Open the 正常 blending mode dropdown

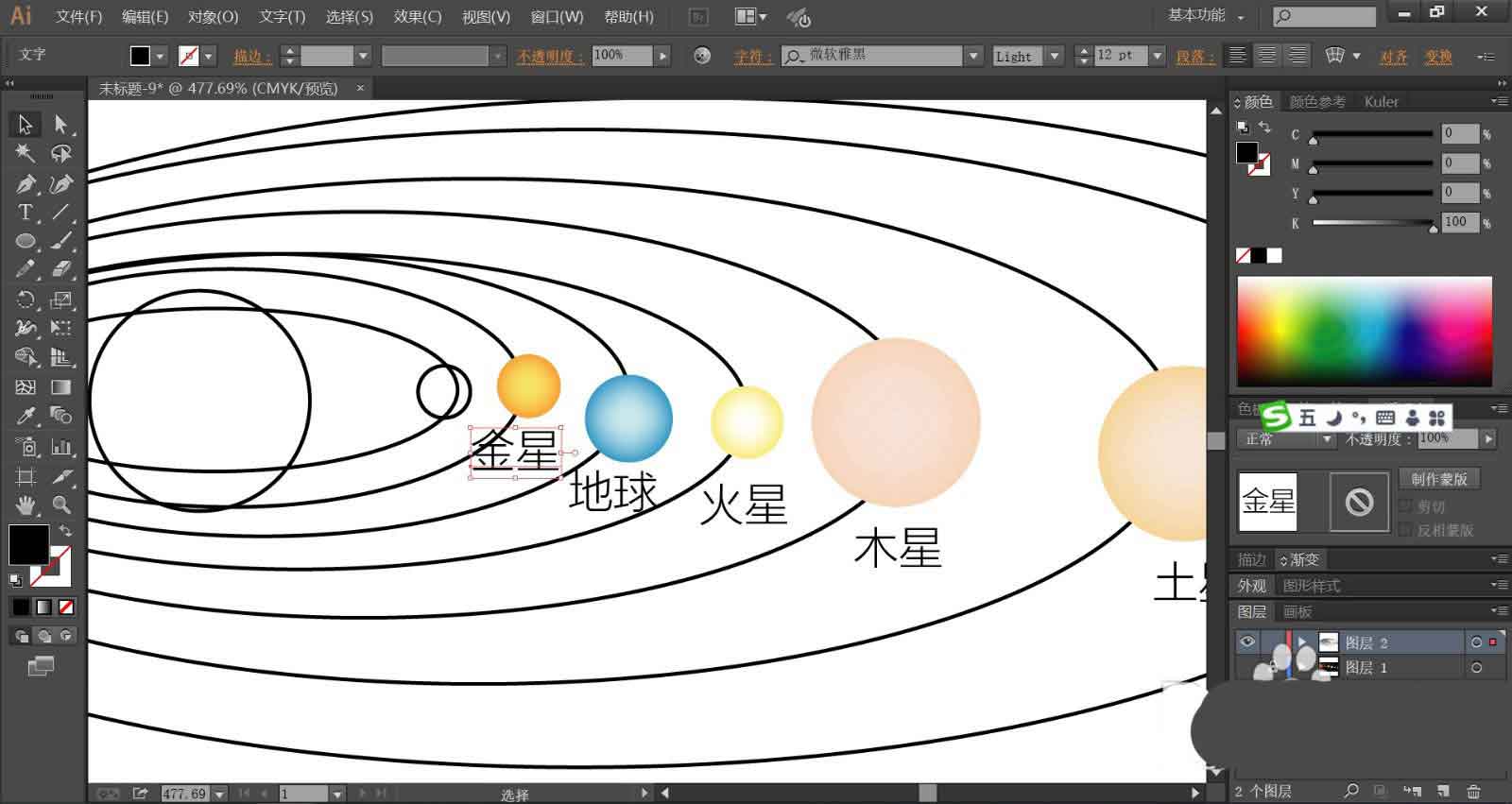point(1285,439)
